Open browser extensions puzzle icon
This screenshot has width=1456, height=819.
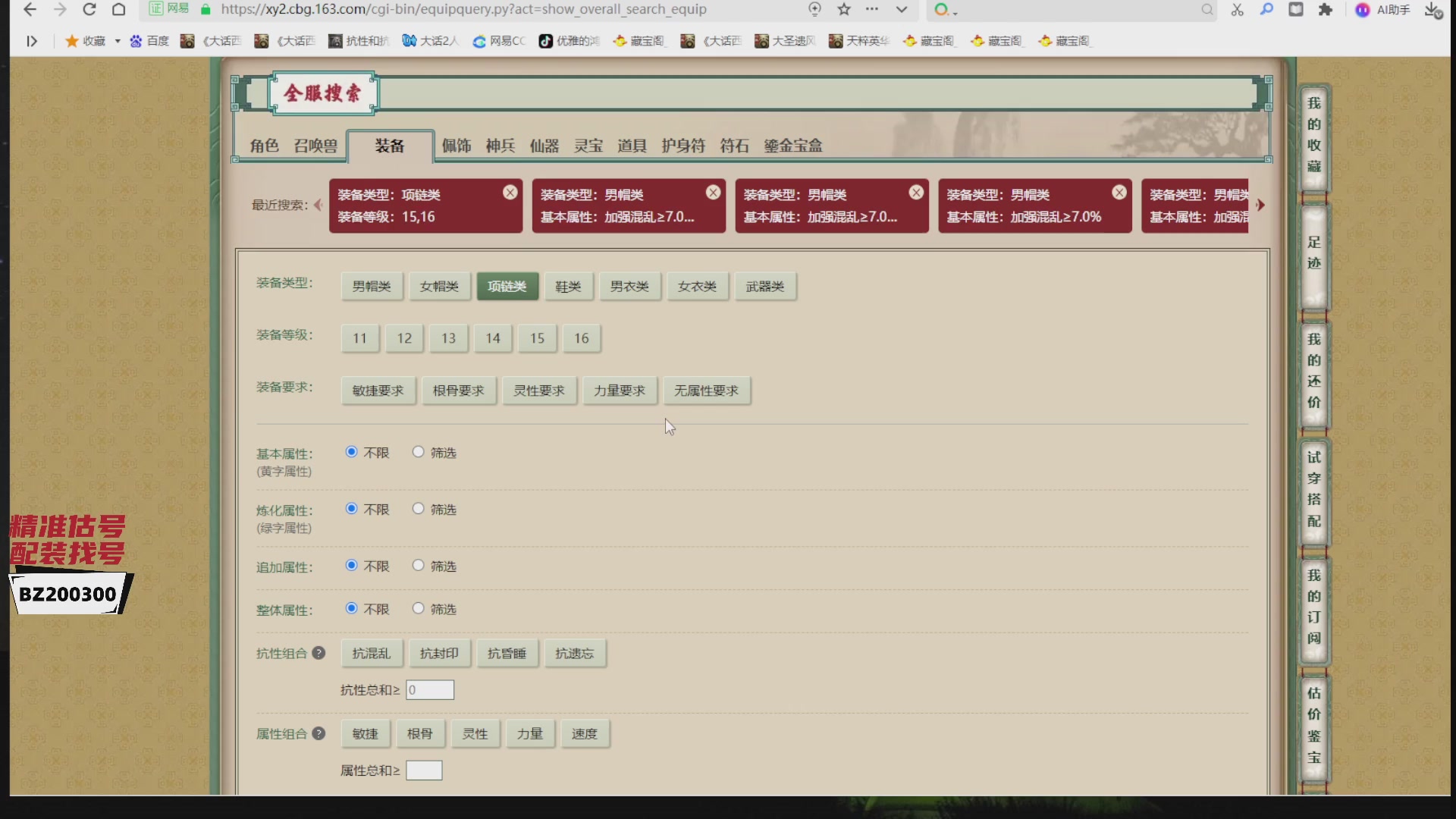point(1326,10)
